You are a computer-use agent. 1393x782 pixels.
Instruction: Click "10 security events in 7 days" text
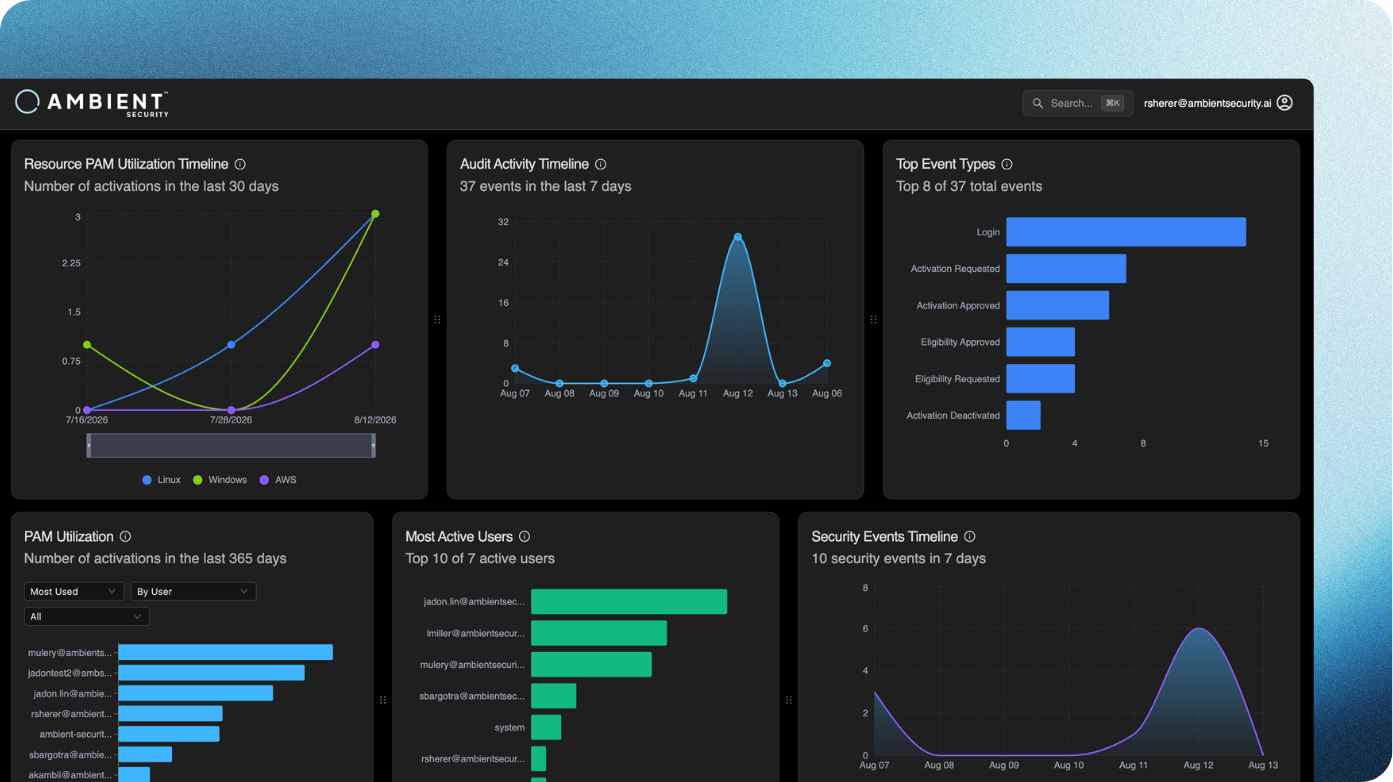point(898,559)
